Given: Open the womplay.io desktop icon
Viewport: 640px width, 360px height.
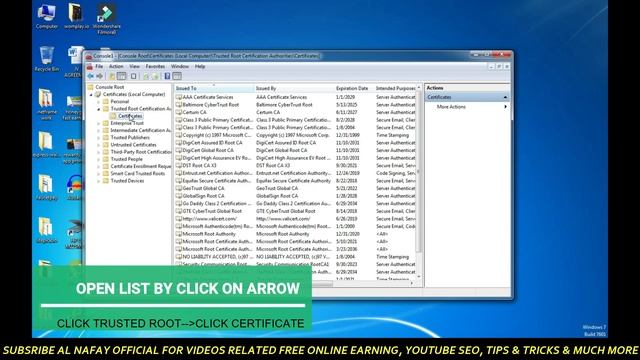Looking at the screenshot, I should tap(76, 17).
